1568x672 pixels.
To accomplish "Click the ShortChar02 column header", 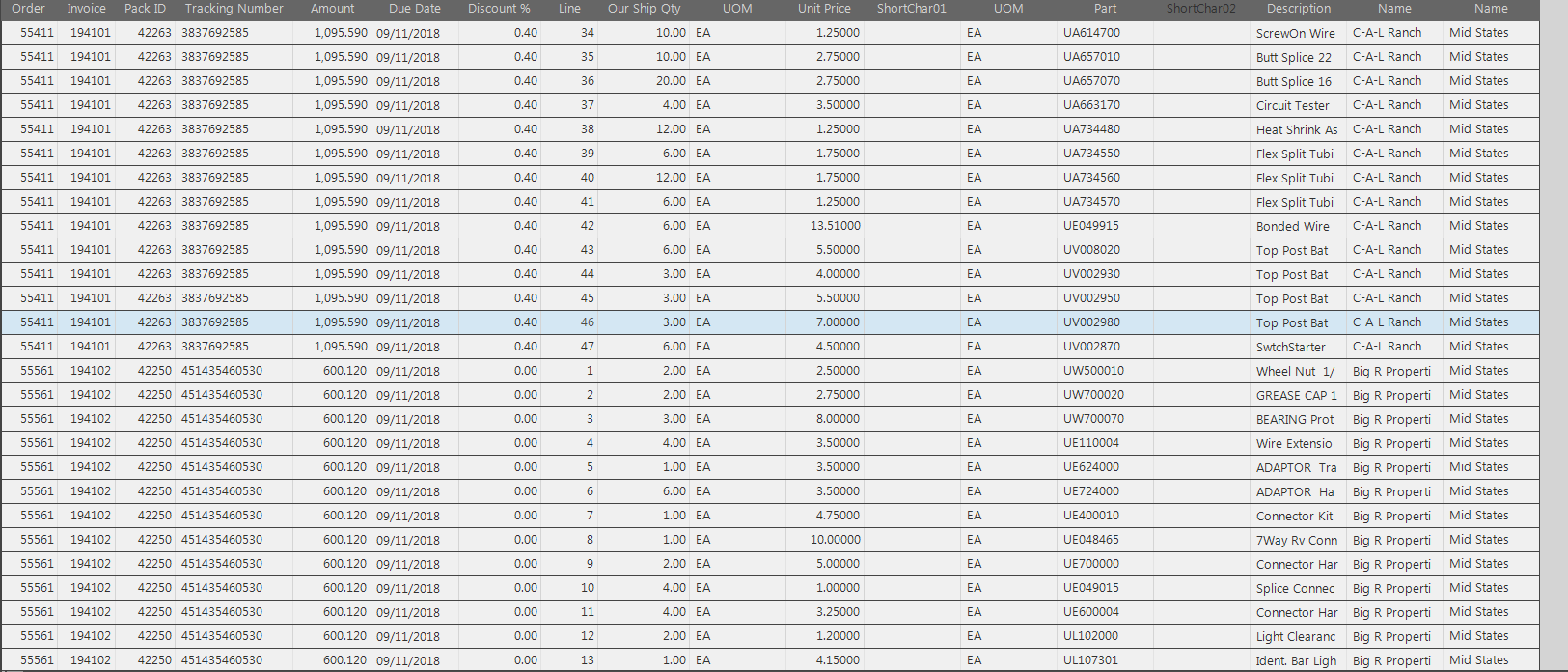I will click(1201, 9).
